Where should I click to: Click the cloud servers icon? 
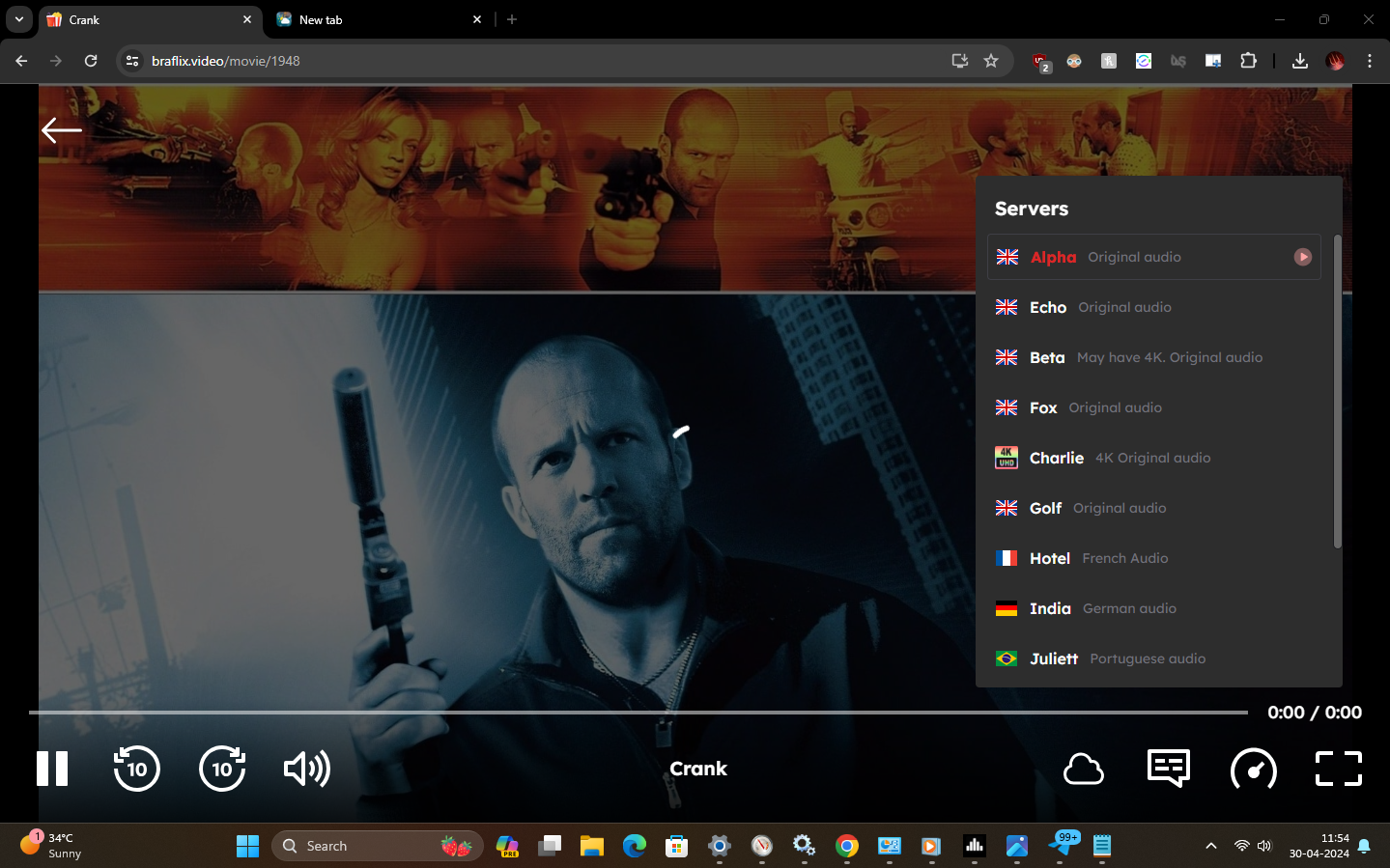(x=1084, y=770)
